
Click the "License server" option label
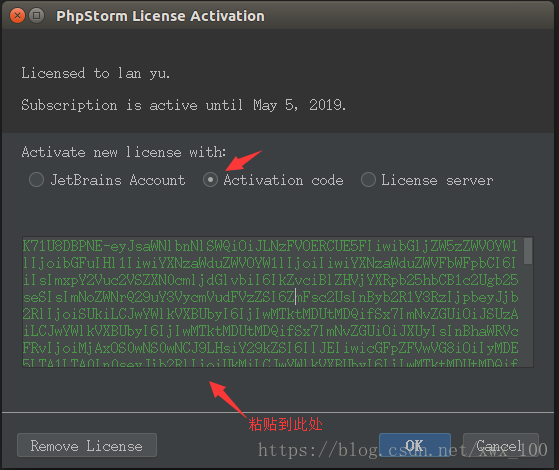click(437, 180)
